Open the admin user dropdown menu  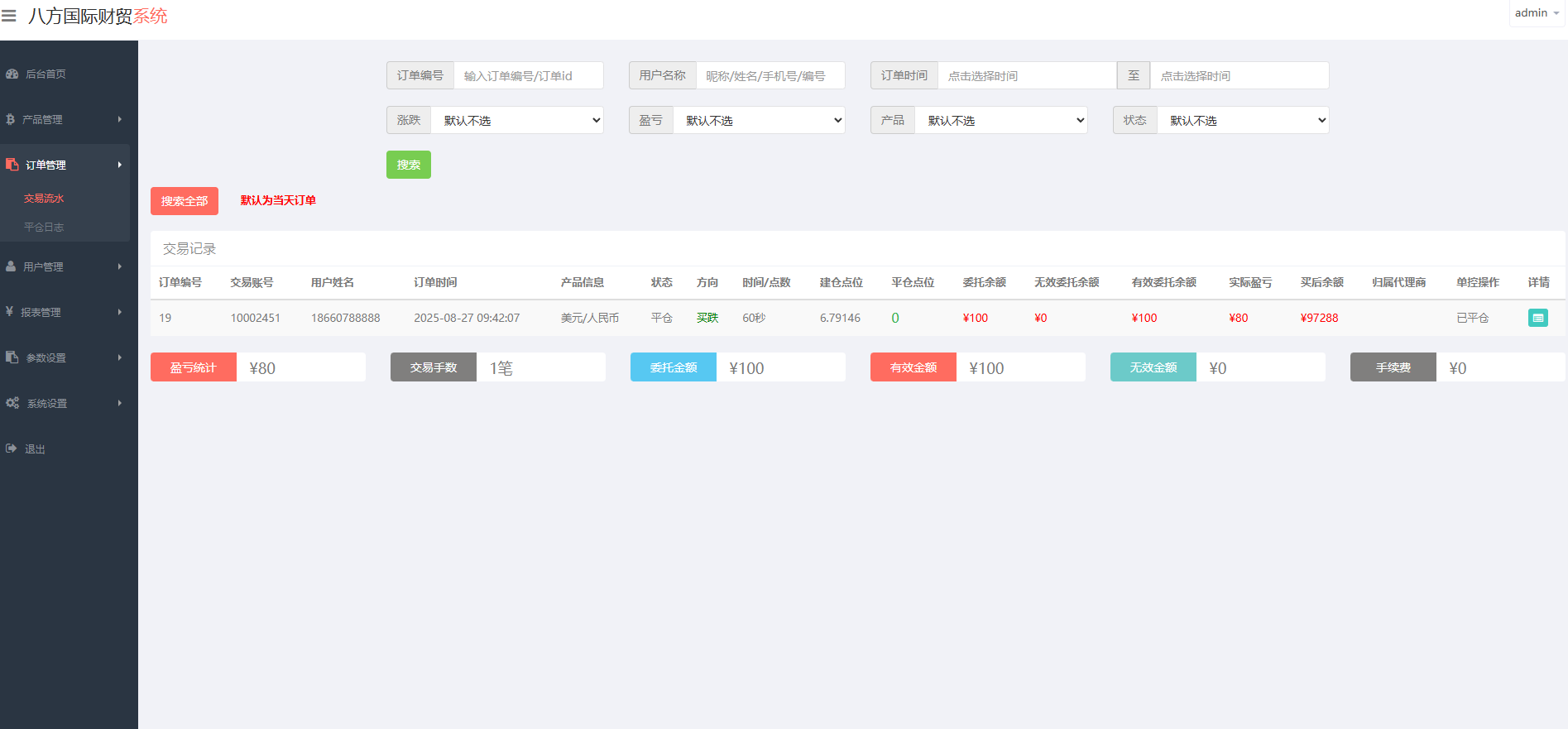1537,13
